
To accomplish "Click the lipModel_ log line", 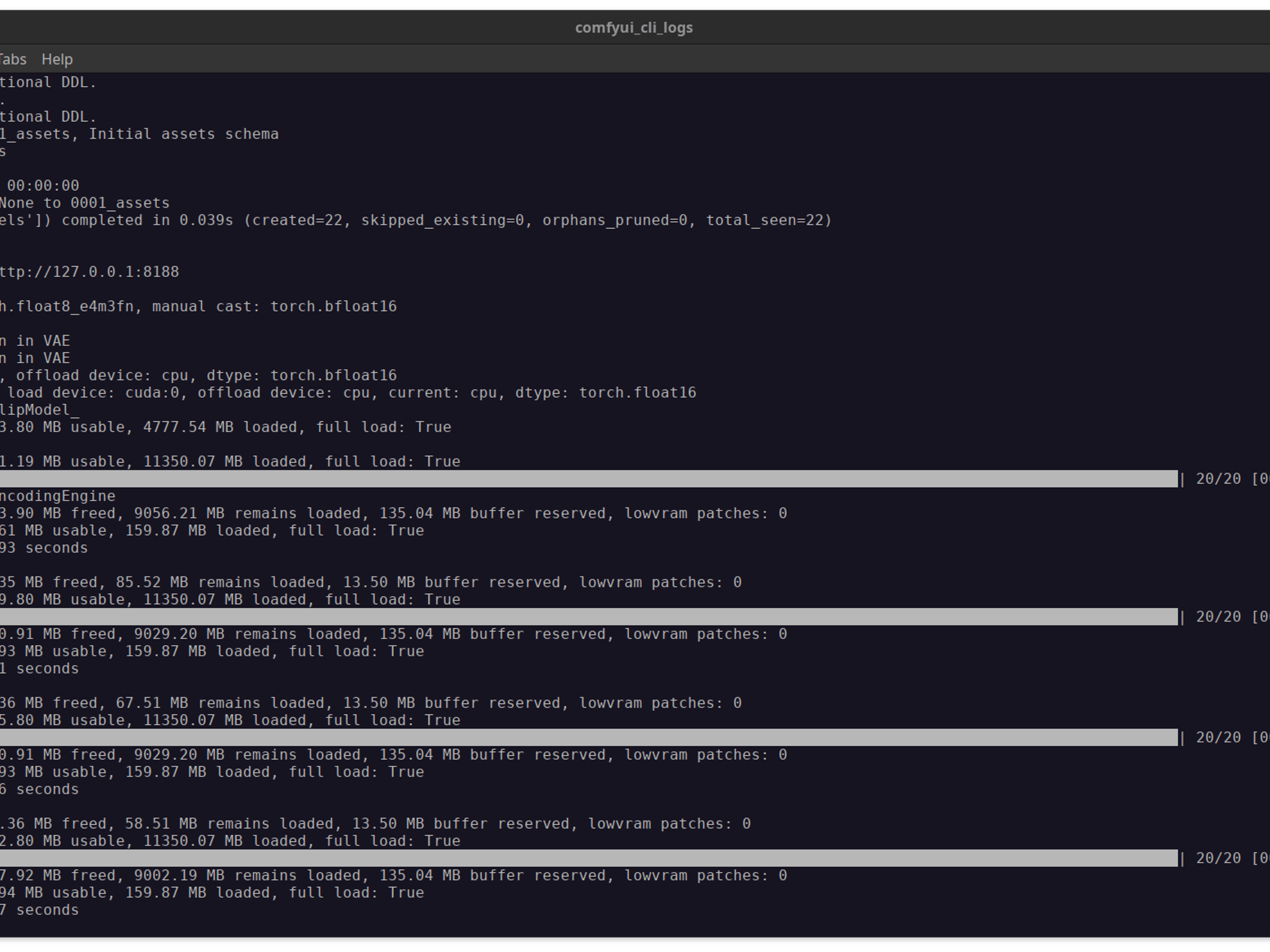I will 40,410.
